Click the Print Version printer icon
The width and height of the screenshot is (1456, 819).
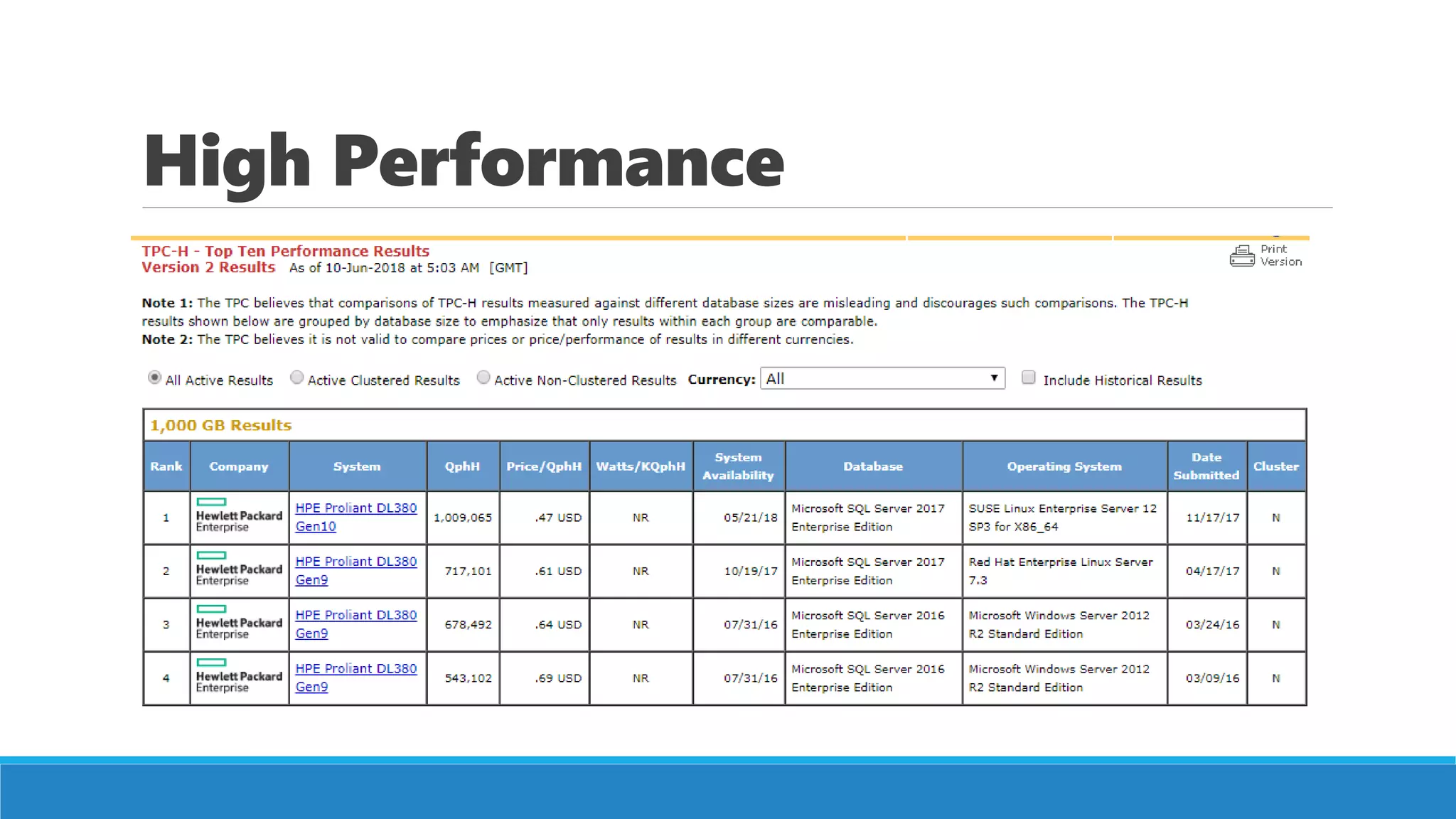1242,256
